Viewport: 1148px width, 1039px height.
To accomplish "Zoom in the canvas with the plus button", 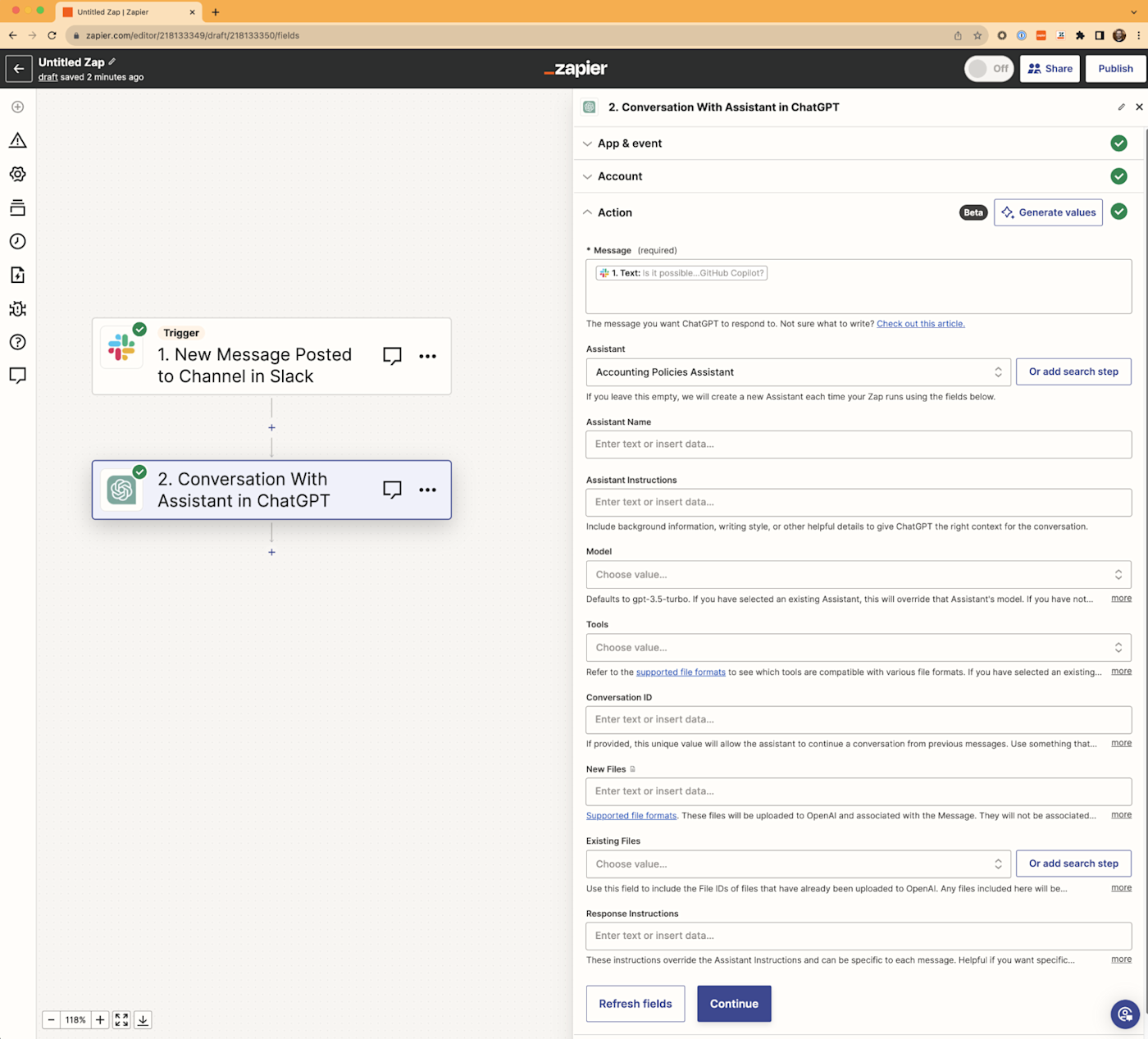I will [100, 1020].
